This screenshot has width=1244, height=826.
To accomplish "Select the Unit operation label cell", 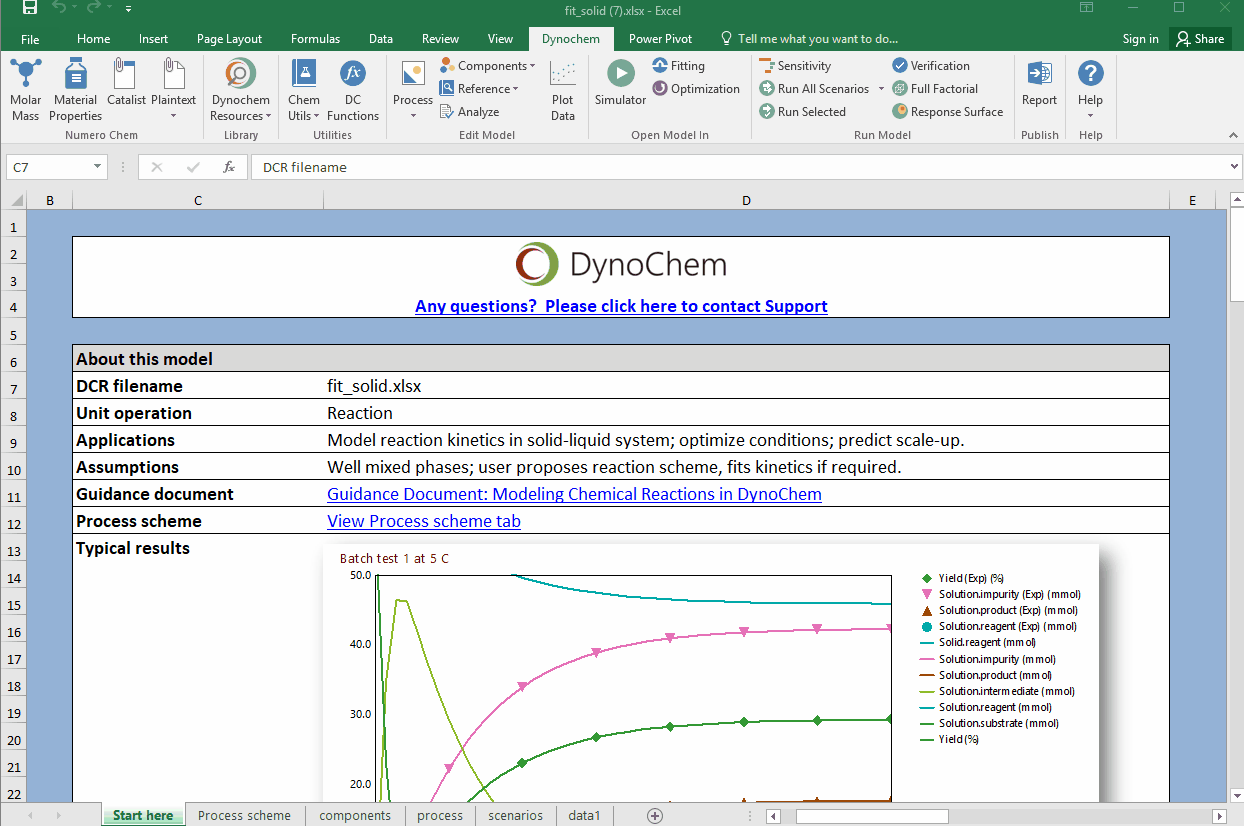I will pos(198,413).
